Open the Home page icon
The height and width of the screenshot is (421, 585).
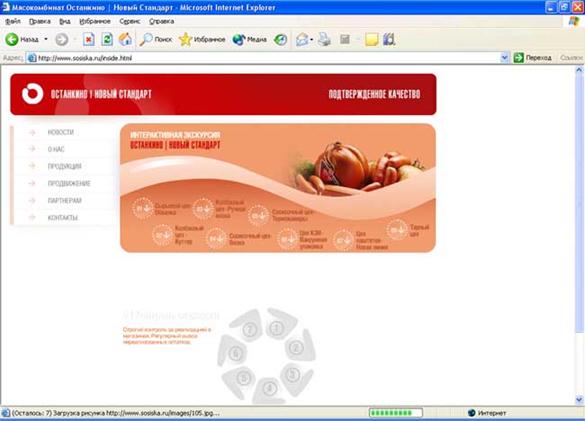pos(125,39)
